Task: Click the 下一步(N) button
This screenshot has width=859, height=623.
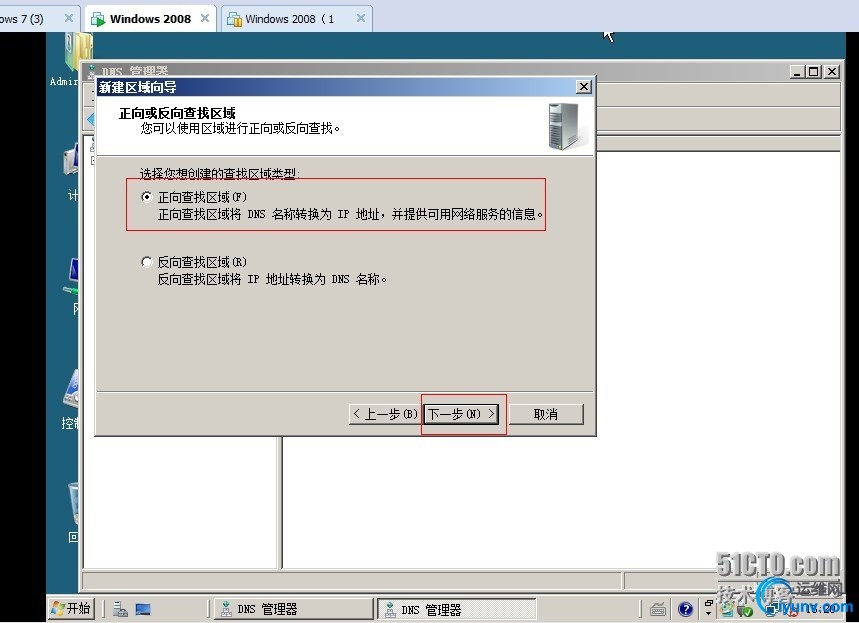Action: pos(461,414)
